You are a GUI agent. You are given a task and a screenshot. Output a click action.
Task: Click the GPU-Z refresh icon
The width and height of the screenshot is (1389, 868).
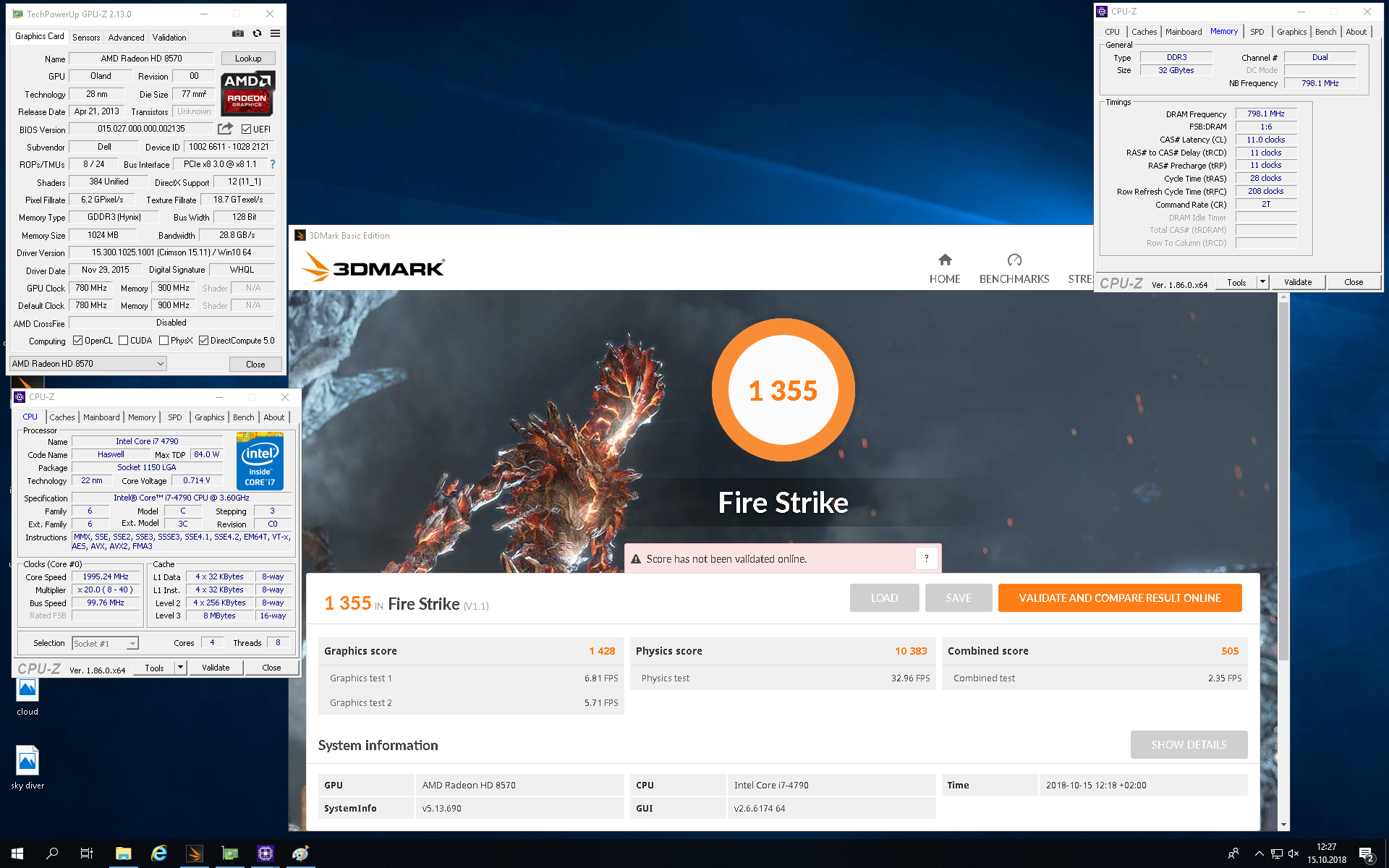(x=257, y=33)
